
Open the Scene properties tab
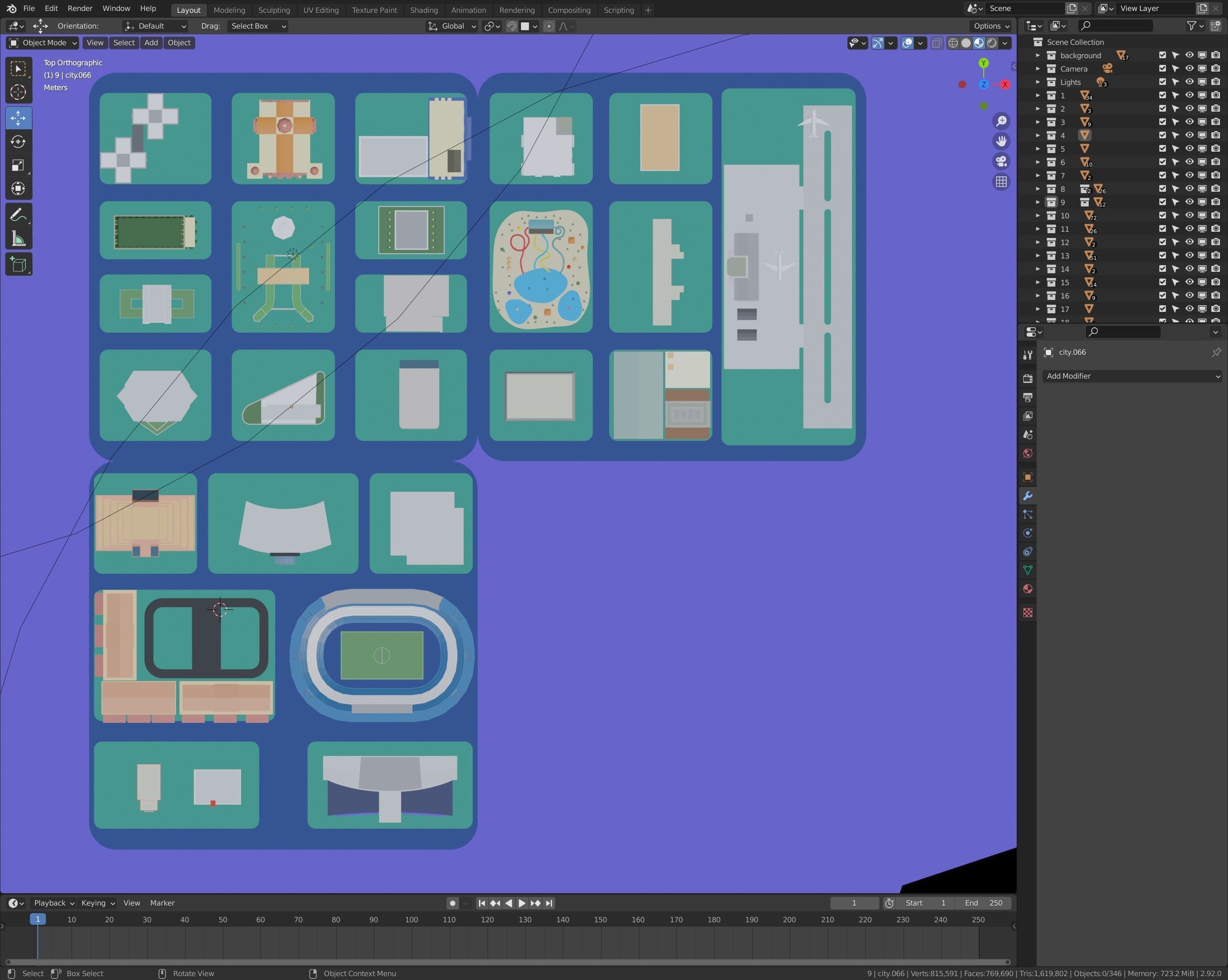click(x=1028, y=435)
